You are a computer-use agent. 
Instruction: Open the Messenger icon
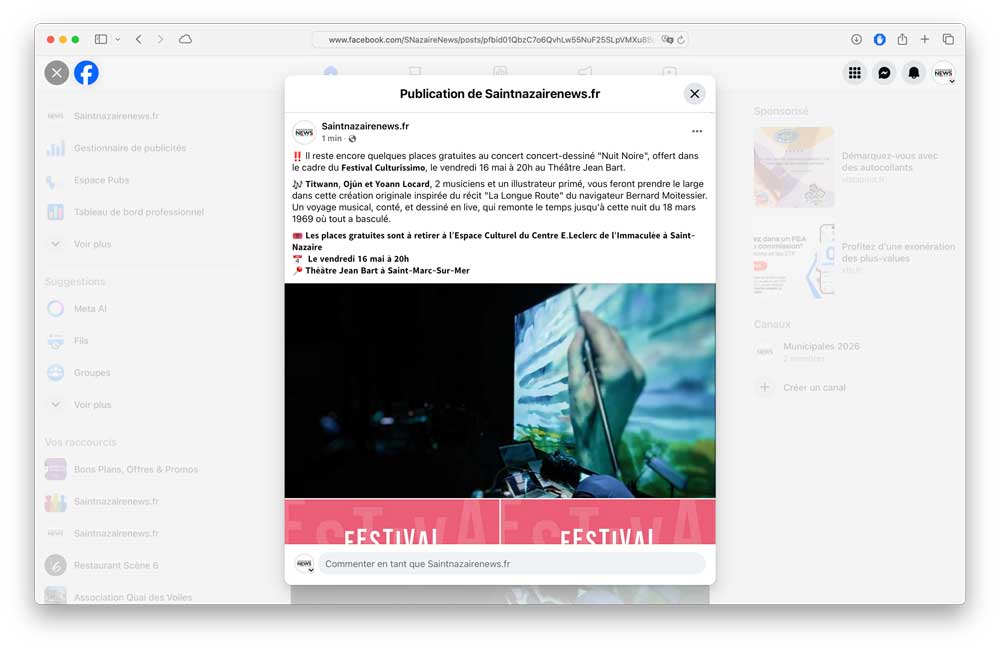(884, 73)
